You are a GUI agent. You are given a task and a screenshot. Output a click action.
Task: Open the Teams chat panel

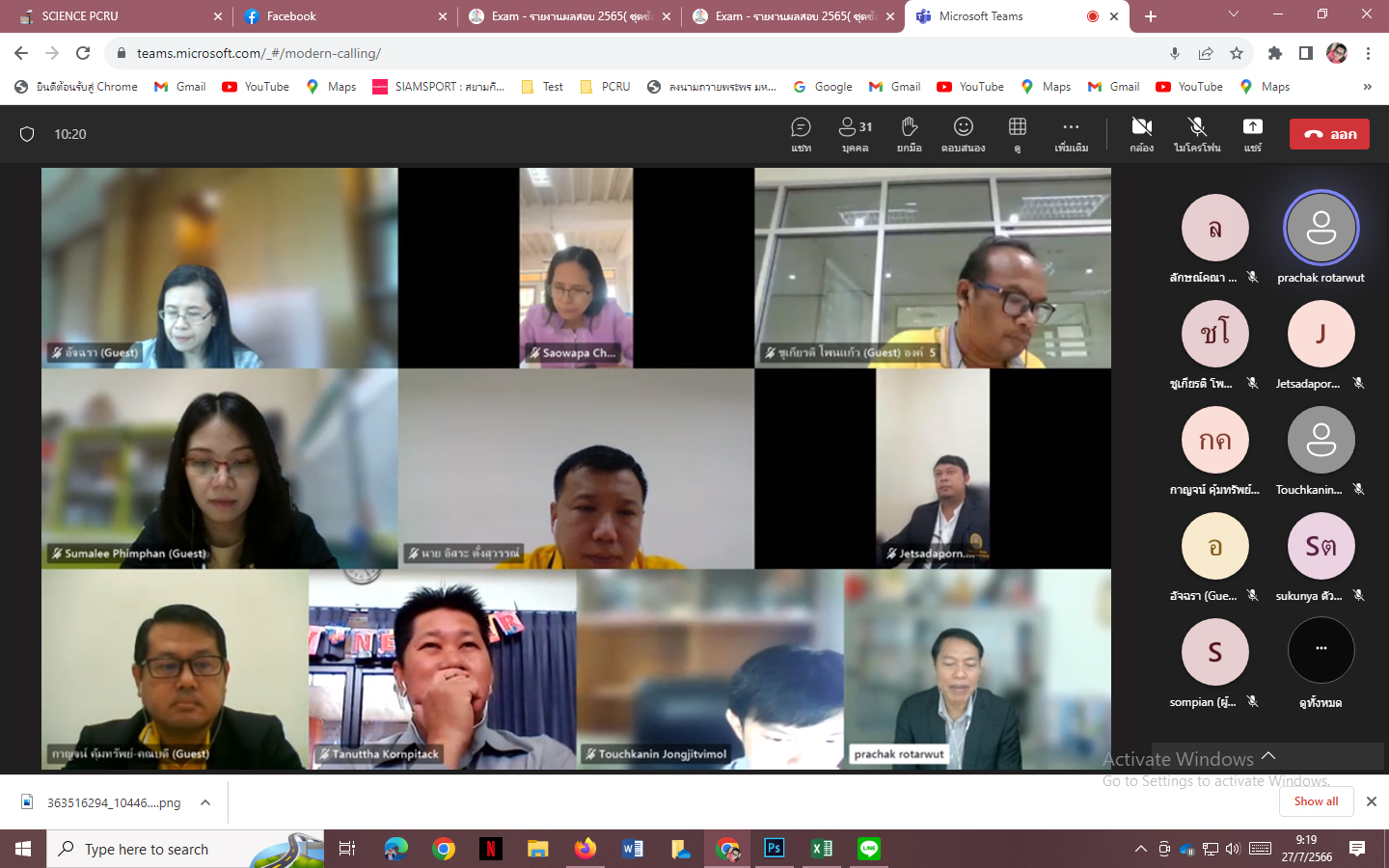coord(801,134)
